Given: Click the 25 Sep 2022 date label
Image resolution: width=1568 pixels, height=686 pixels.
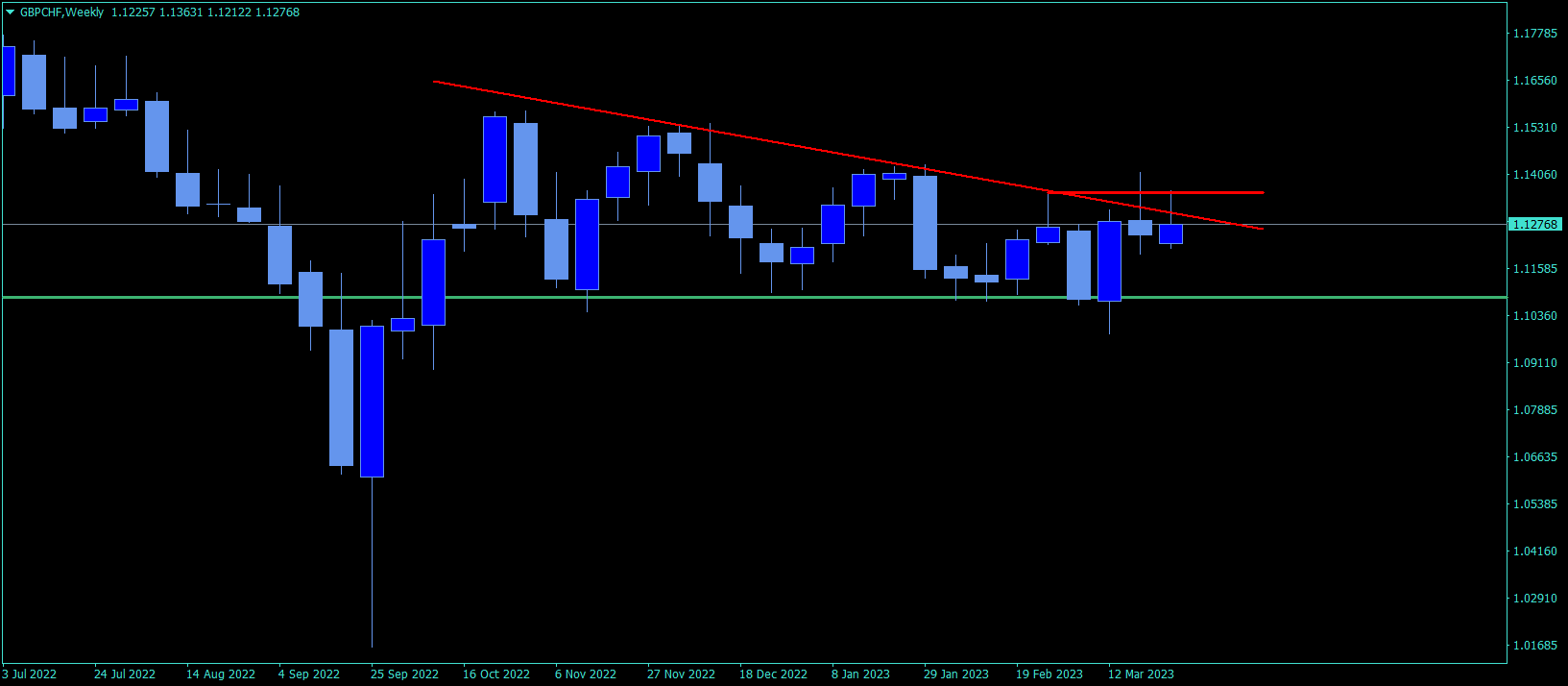Looking at the screenshot, I should click(x=404, y=674).
